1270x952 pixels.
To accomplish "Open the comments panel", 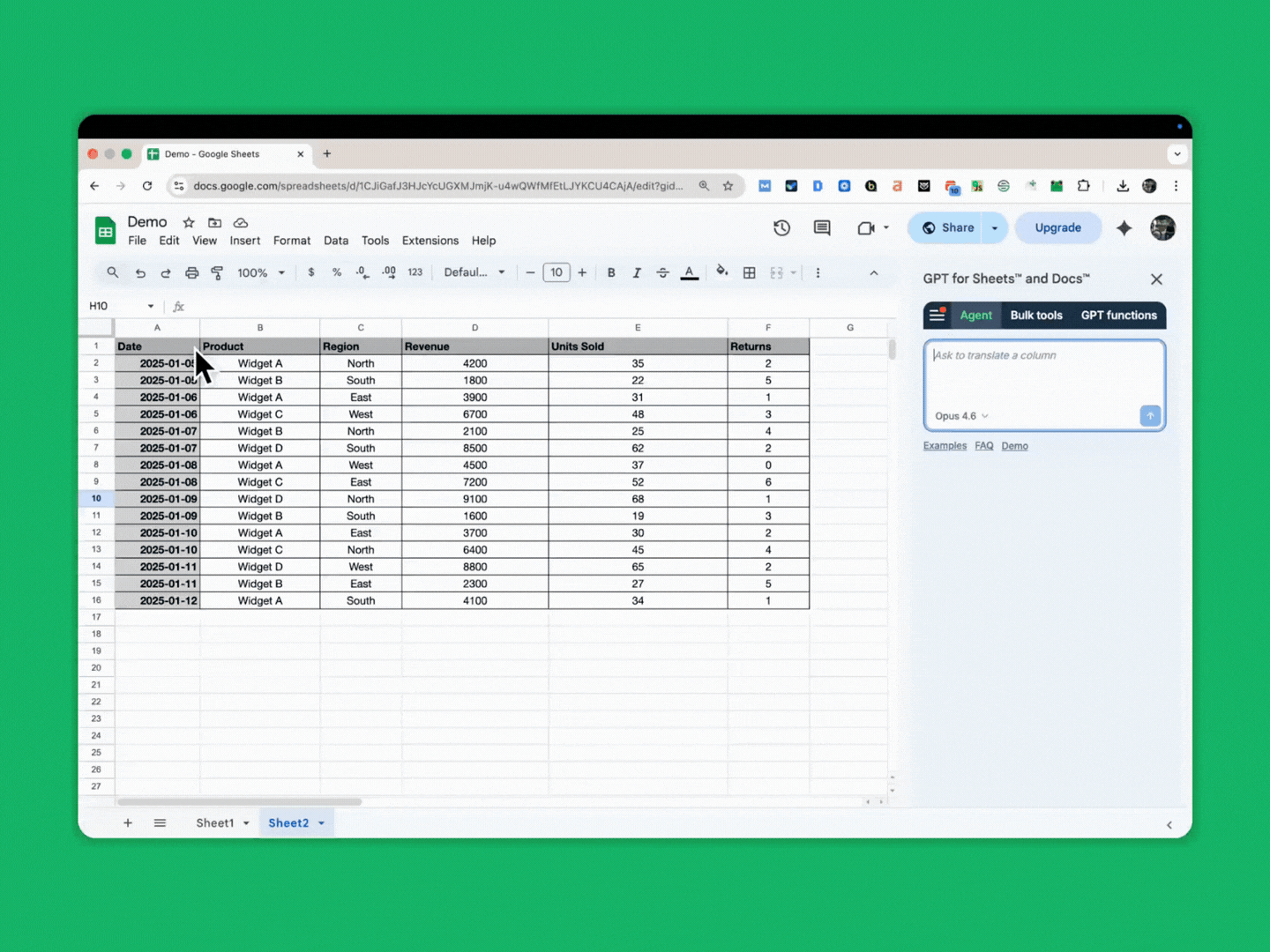I will click(821, 227).
